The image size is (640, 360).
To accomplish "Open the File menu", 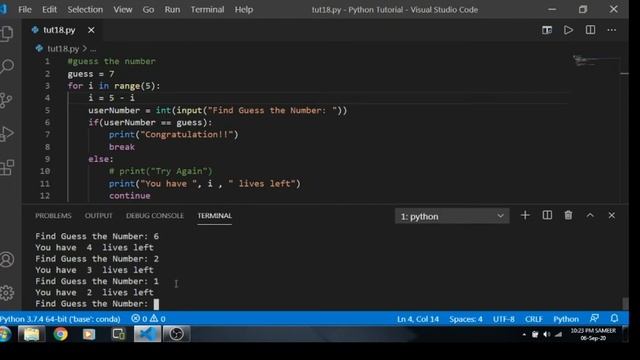I will coord(25,9).
